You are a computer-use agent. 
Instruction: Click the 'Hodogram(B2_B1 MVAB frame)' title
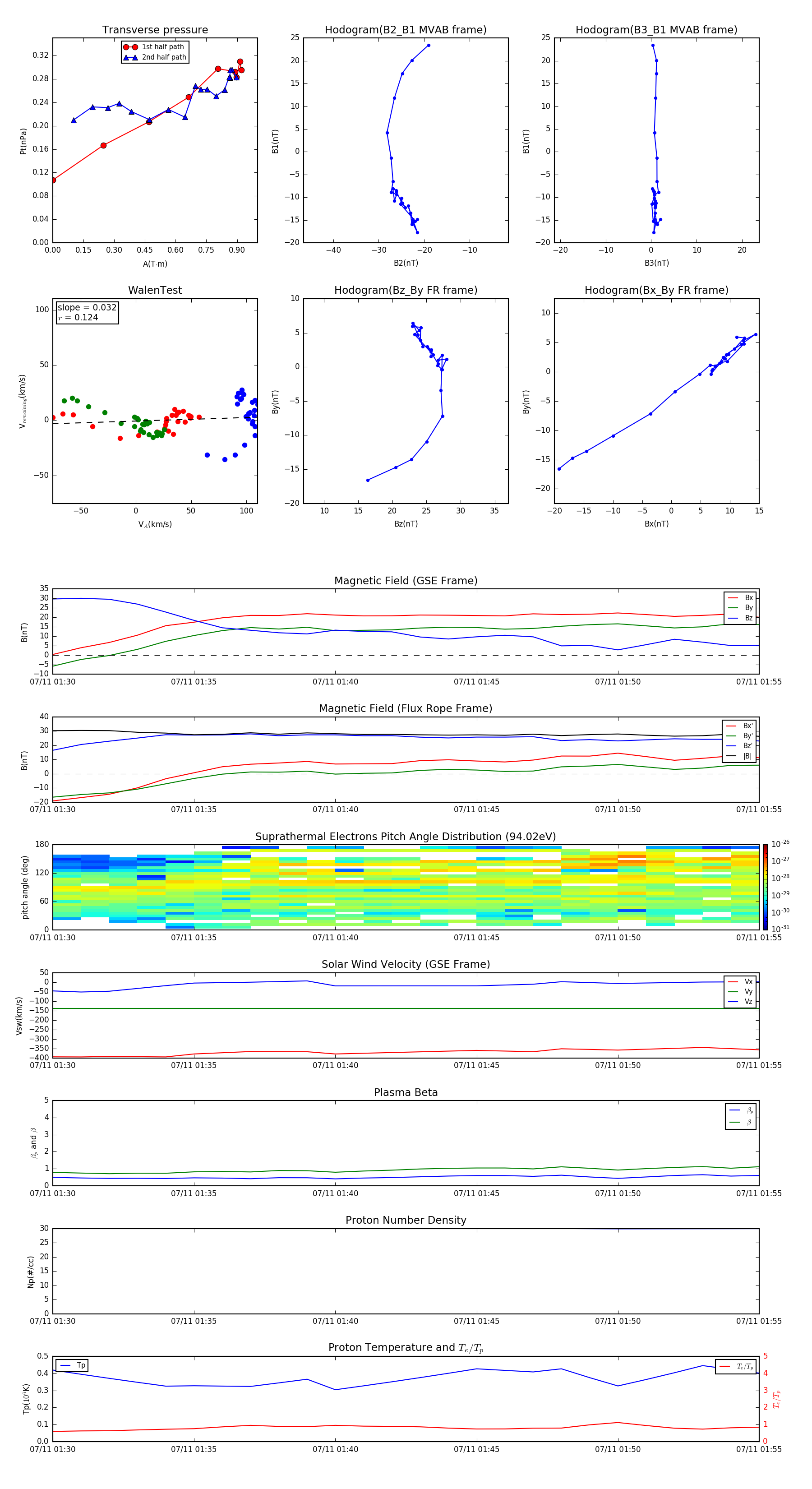tap(406, 30)
